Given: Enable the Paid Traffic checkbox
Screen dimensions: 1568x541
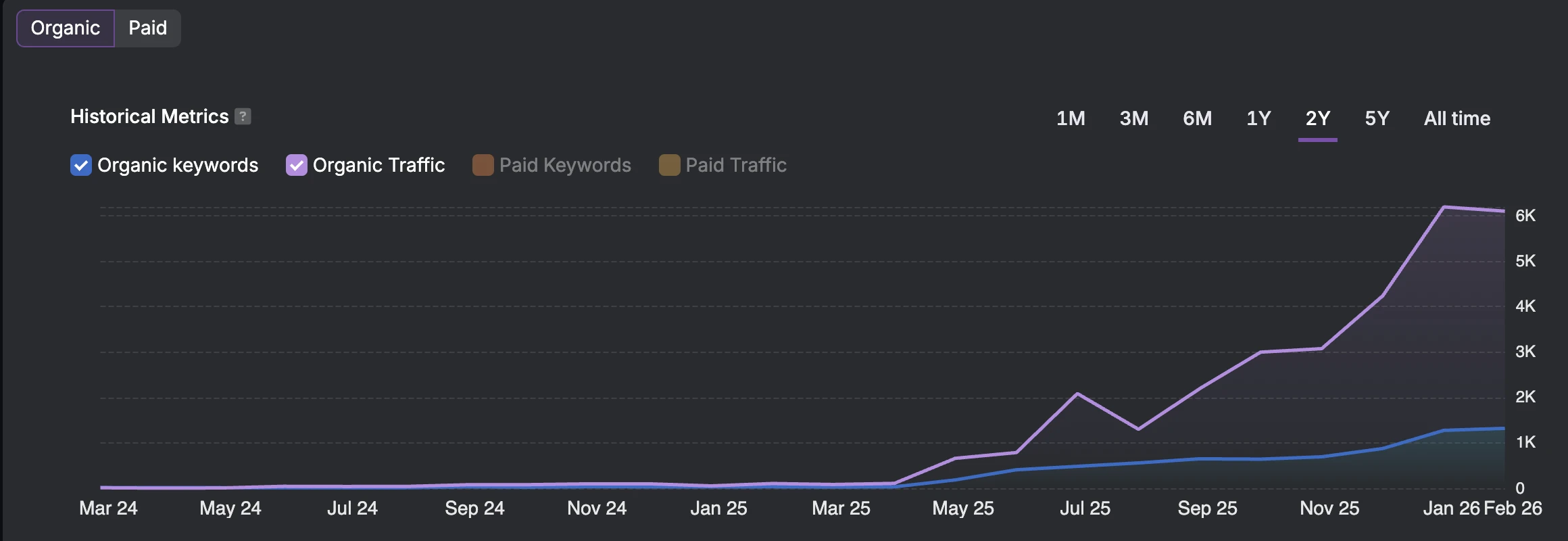Looking at the screenshot, I should 669,165.
